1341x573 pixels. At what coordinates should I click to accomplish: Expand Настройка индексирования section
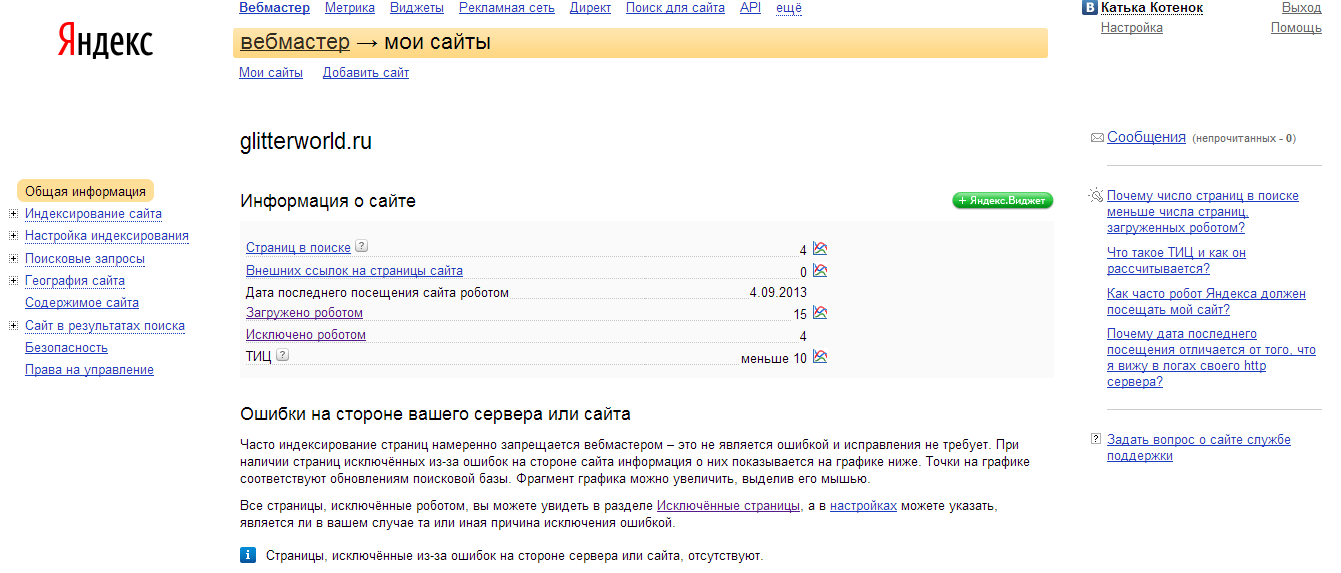(x=13, y=236)
